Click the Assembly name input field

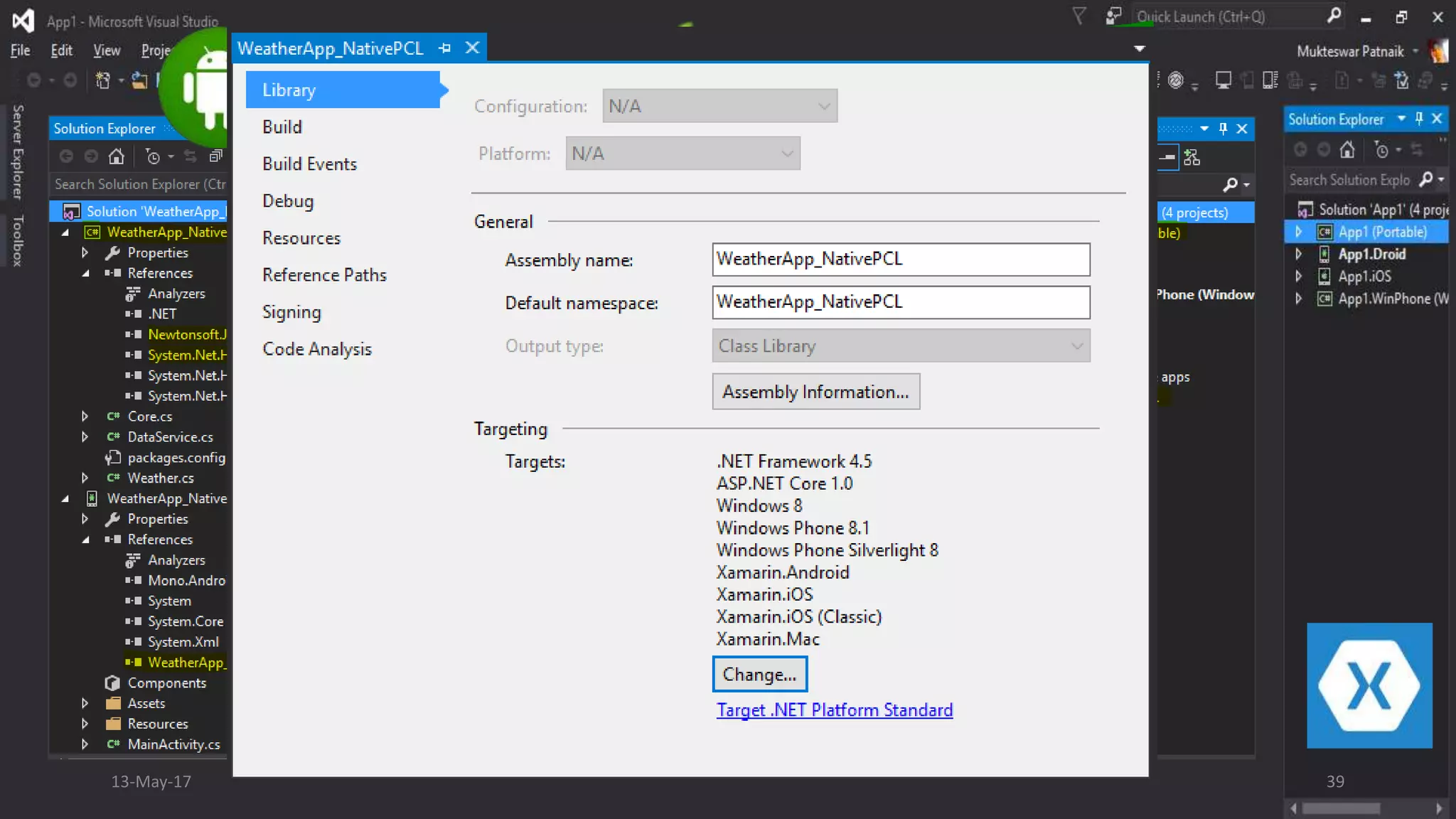pyautogui.click(x=901, y=259)
